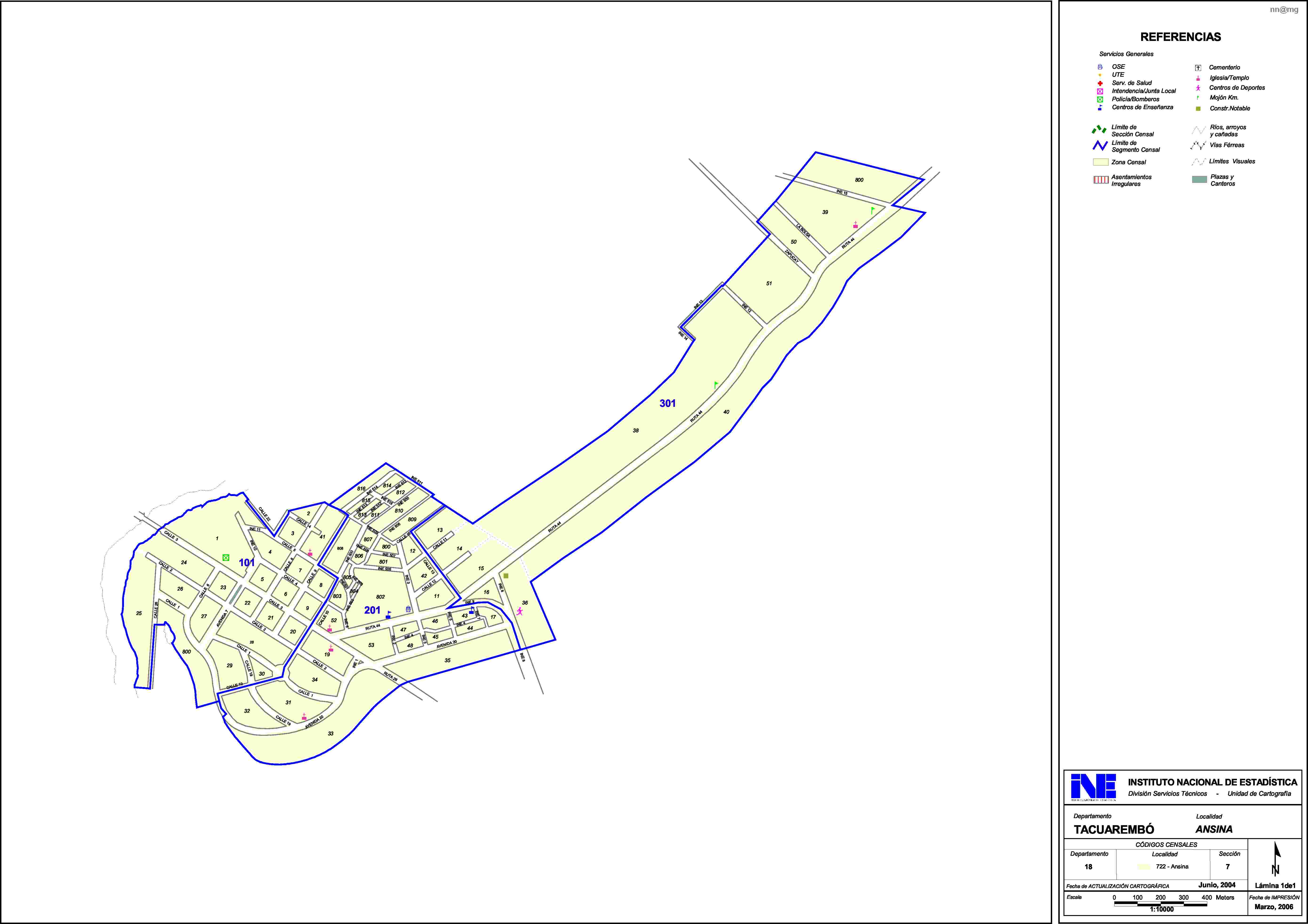Select the Centros de Deportes legend symbol
This screenshot has width=1308, height=924.
[1198, 88]
